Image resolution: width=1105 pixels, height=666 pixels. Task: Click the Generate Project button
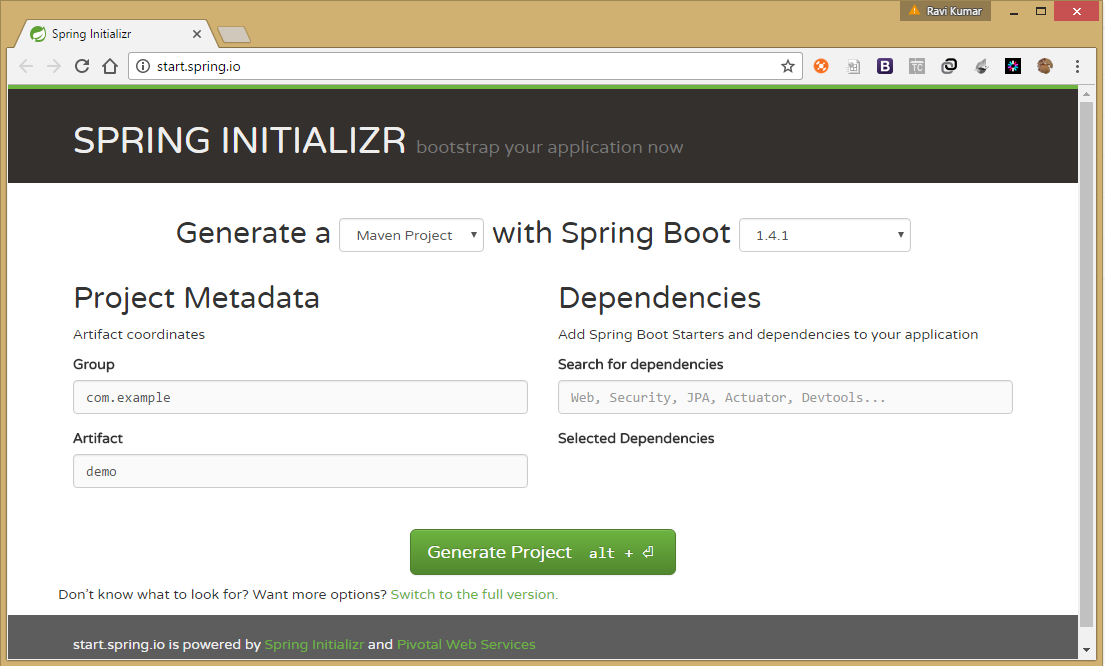click(x=543, y=551)
